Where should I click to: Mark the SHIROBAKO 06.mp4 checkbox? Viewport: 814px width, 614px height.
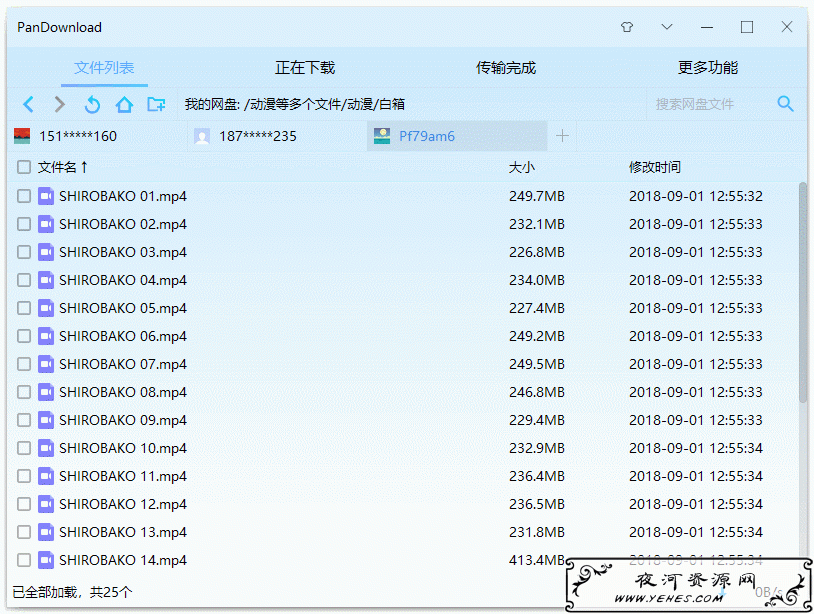(x=24, y=336)
